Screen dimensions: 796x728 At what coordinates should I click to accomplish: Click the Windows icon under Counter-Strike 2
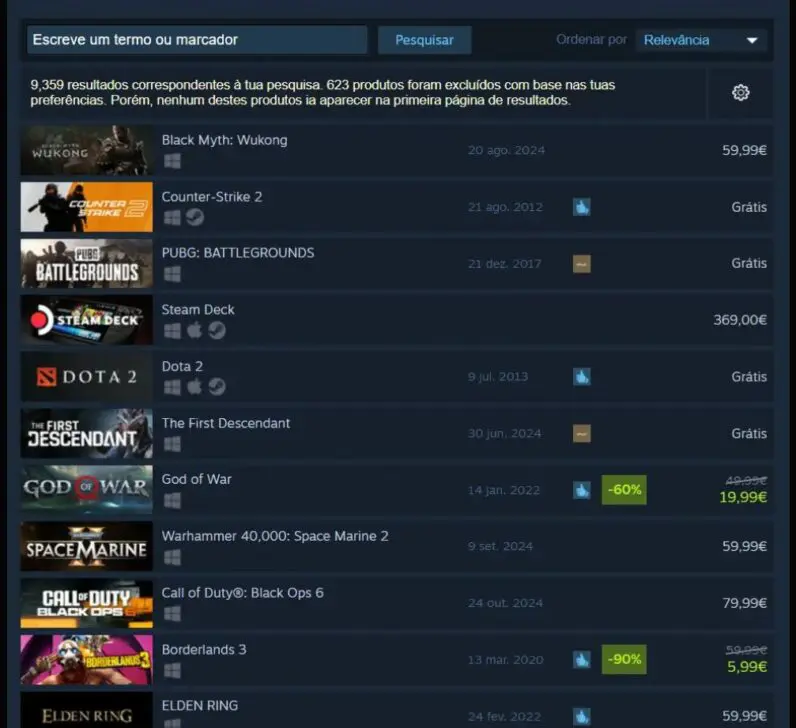click(x=172, y=218)
